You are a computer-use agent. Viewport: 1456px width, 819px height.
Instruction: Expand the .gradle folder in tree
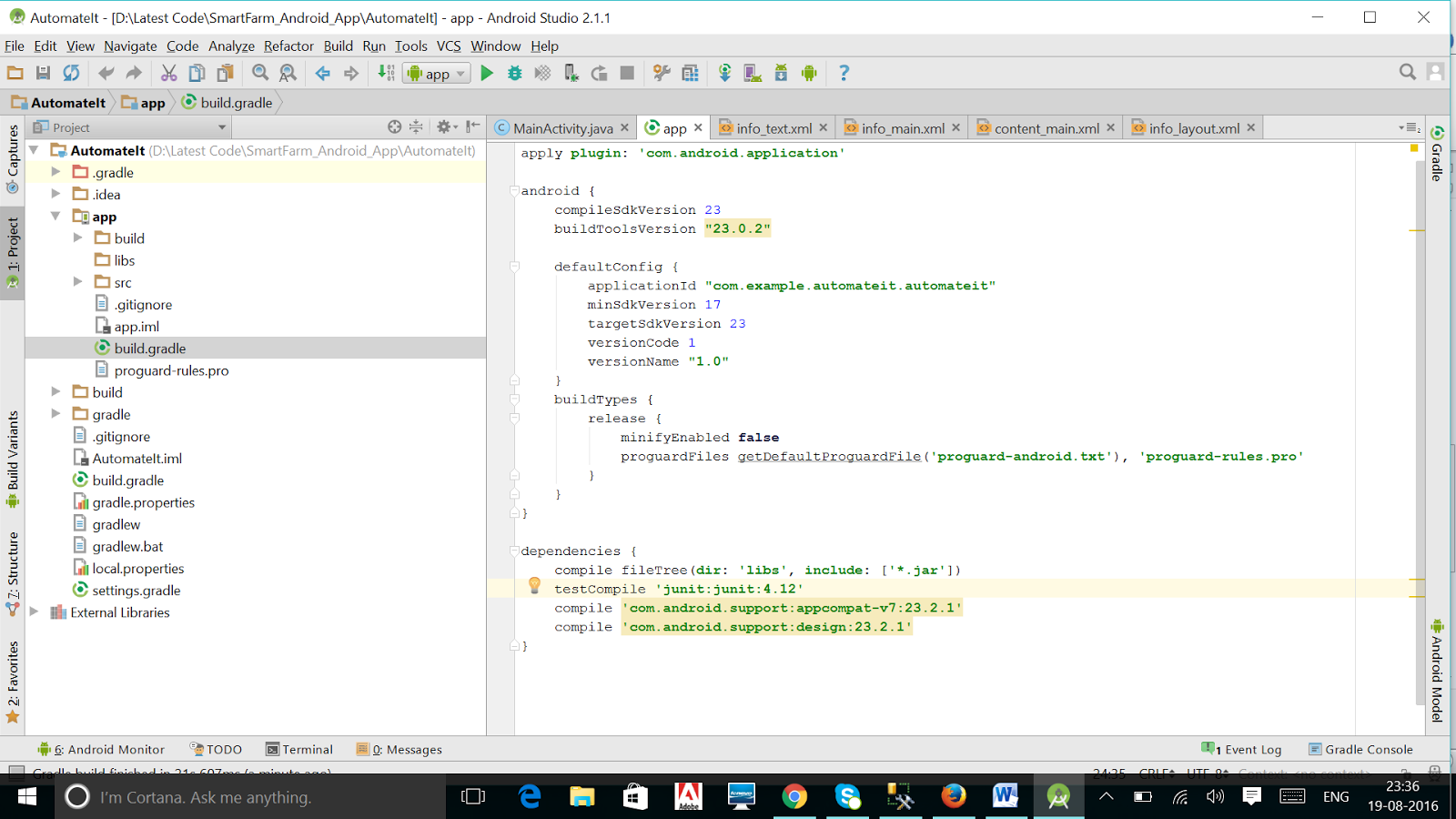56,171
